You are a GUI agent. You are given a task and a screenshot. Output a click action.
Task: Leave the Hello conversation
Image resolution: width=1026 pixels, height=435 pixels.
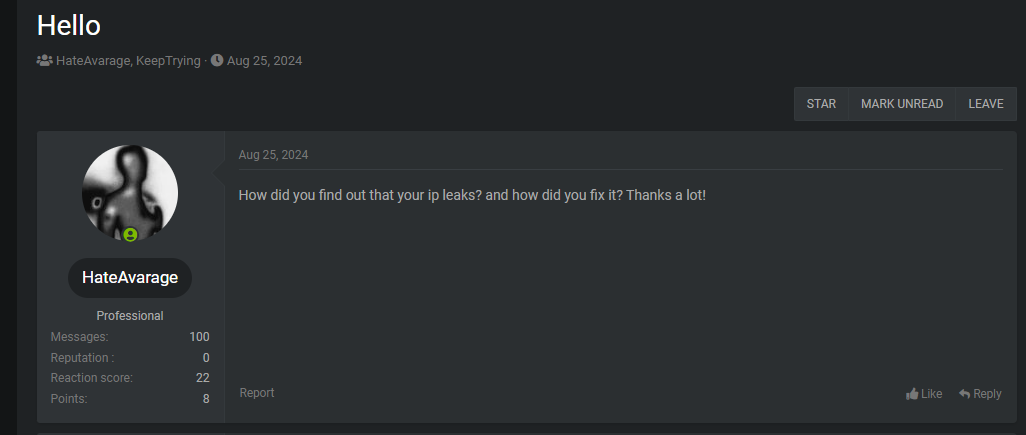coord(985,104)
